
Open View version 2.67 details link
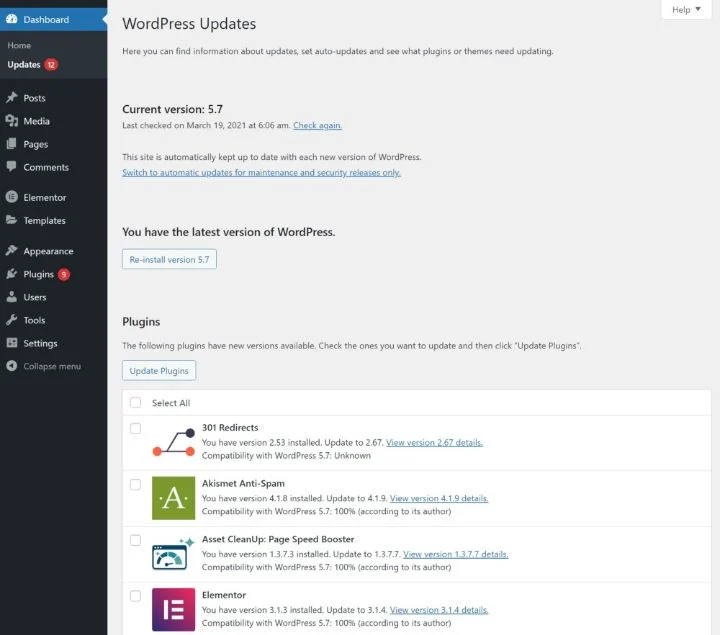pyautogui.click(x=434, y=442)
